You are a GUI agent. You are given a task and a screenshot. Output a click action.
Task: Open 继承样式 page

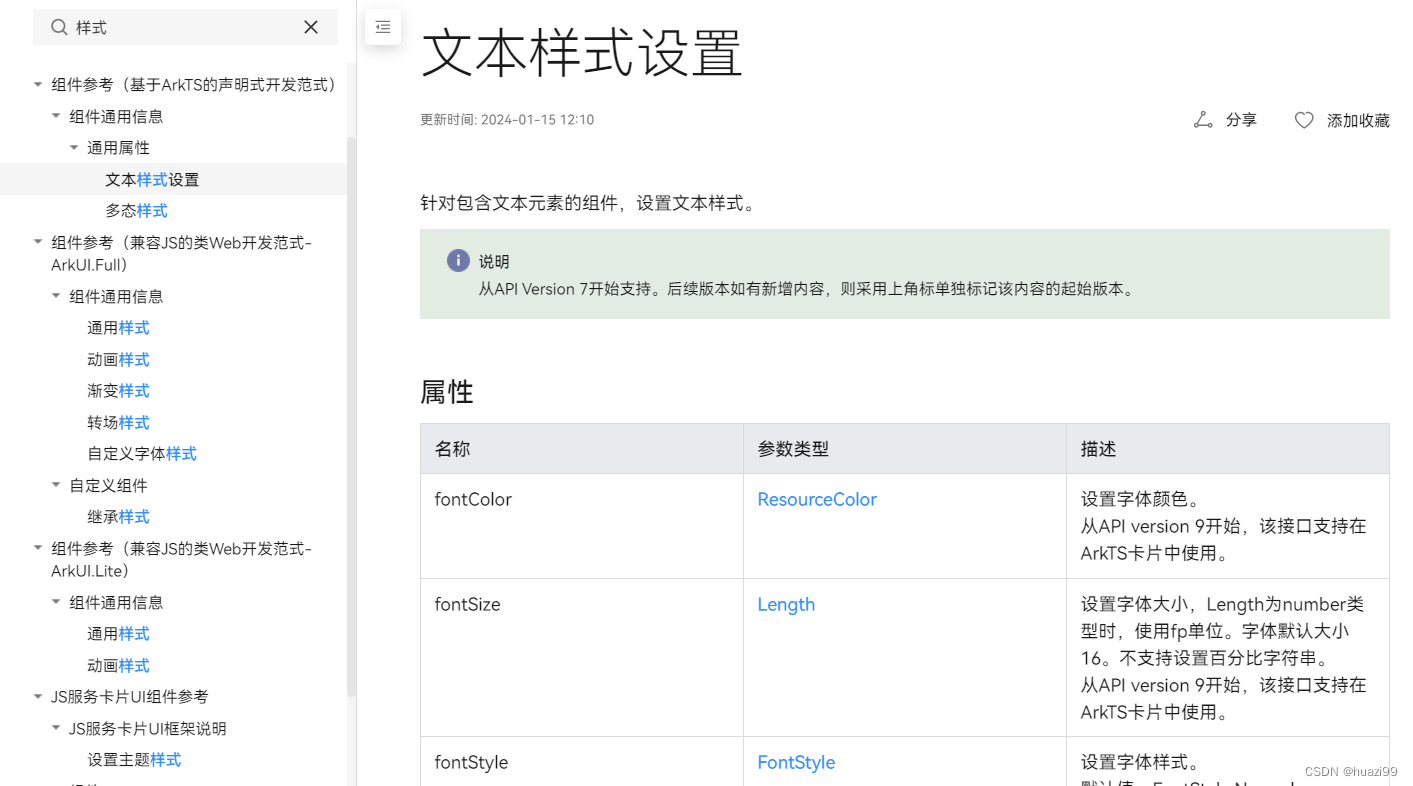[118, 517]
